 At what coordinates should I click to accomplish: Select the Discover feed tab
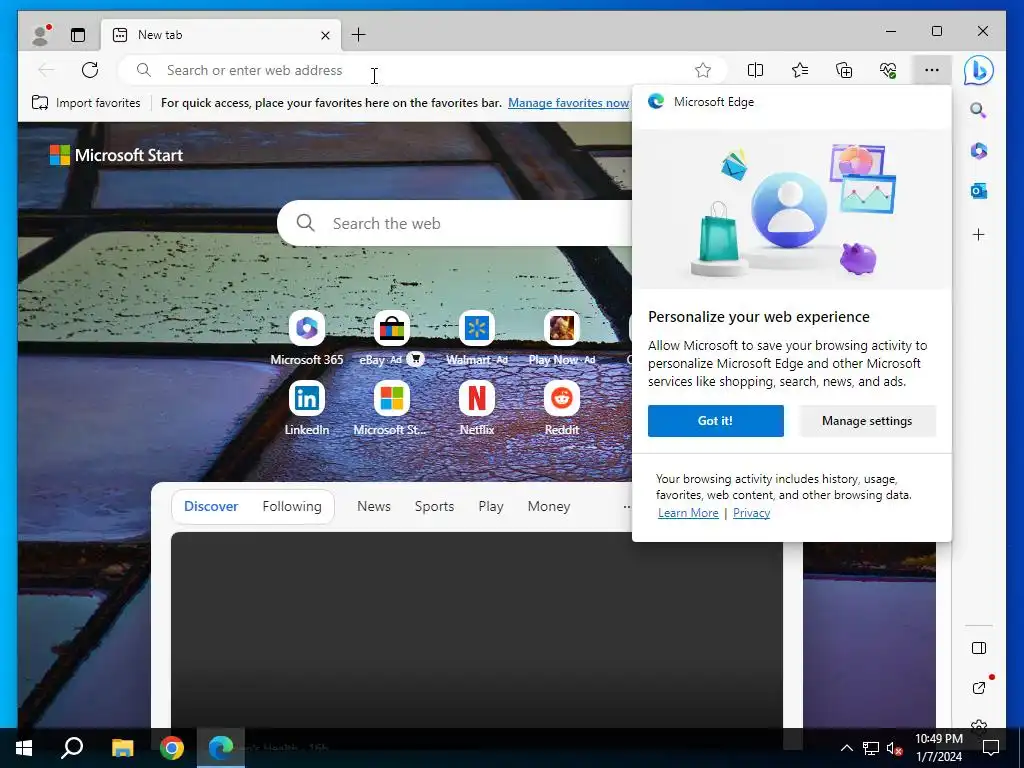click(211, 506)
